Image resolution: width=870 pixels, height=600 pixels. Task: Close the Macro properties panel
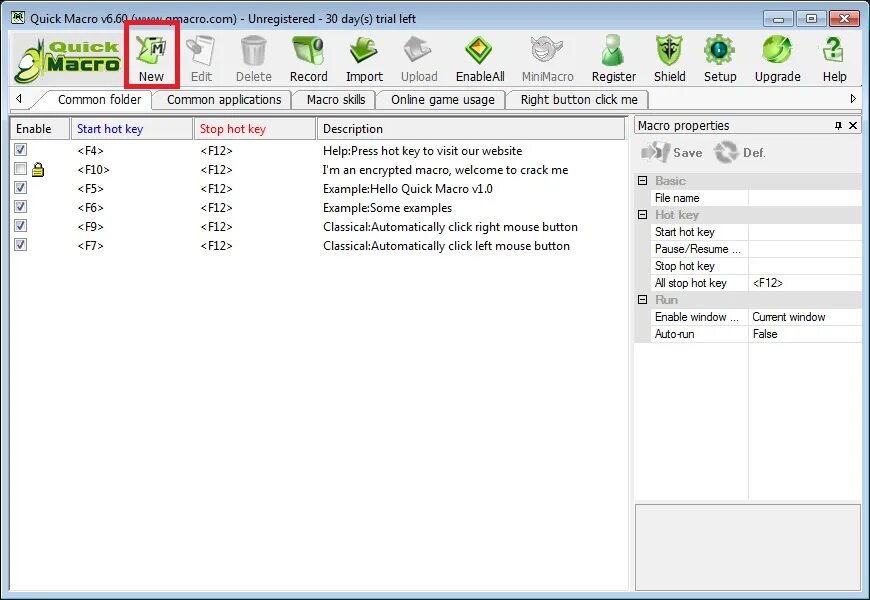(x=853, y=126)
